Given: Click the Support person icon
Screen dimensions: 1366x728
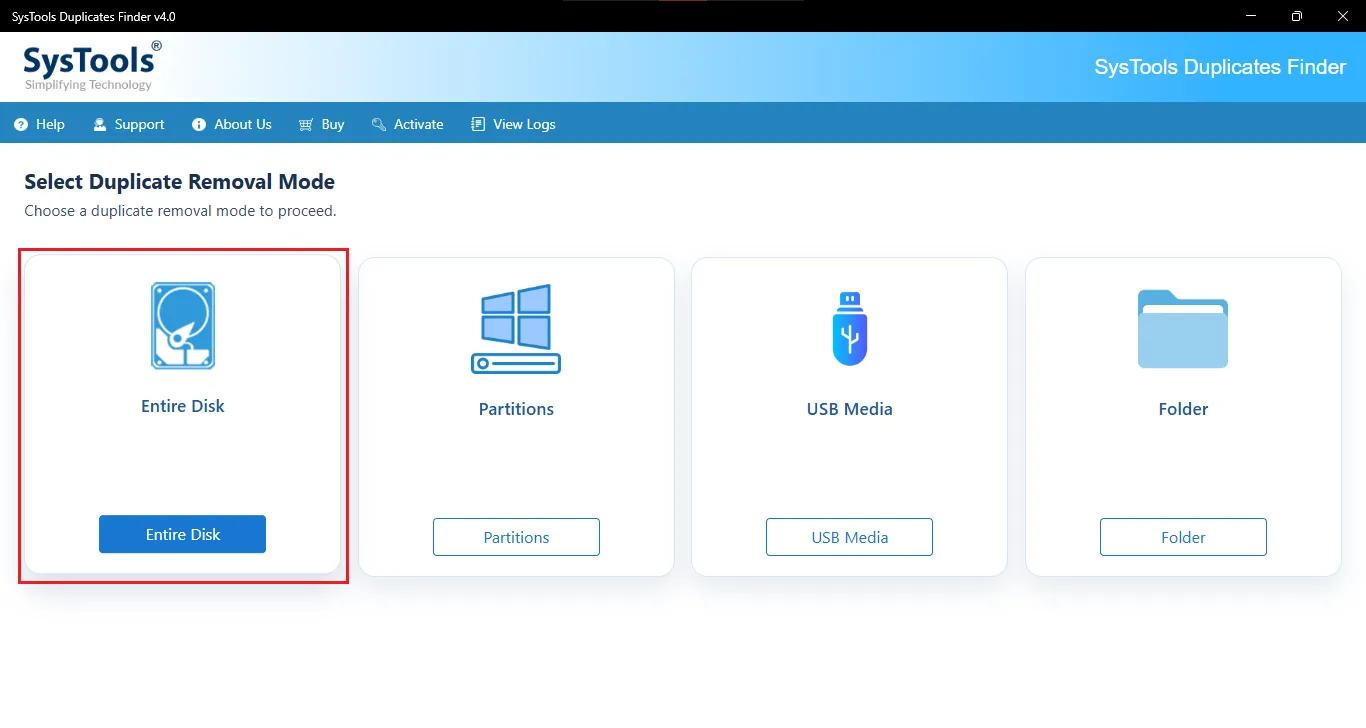Looking at the screenshot, I should coord(100,125).
